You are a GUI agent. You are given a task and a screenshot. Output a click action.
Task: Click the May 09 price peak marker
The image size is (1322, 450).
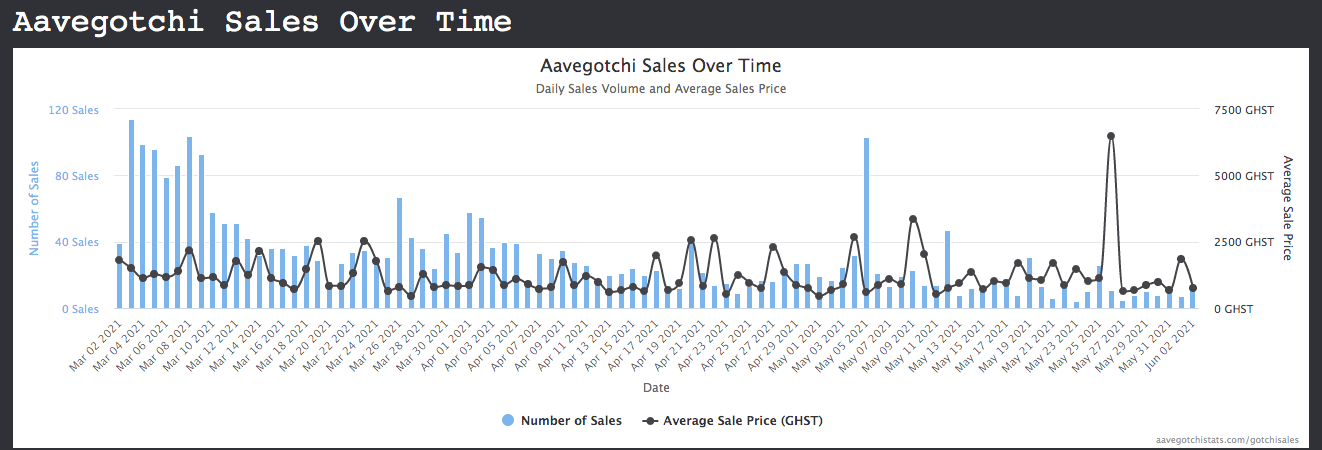[x=913, y=219]
